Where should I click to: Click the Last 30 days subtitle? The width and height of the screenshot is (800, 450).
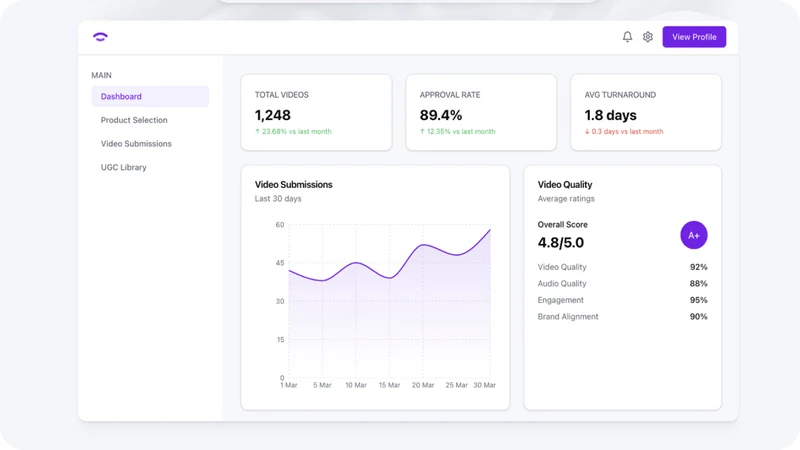[x=278, y=198]
